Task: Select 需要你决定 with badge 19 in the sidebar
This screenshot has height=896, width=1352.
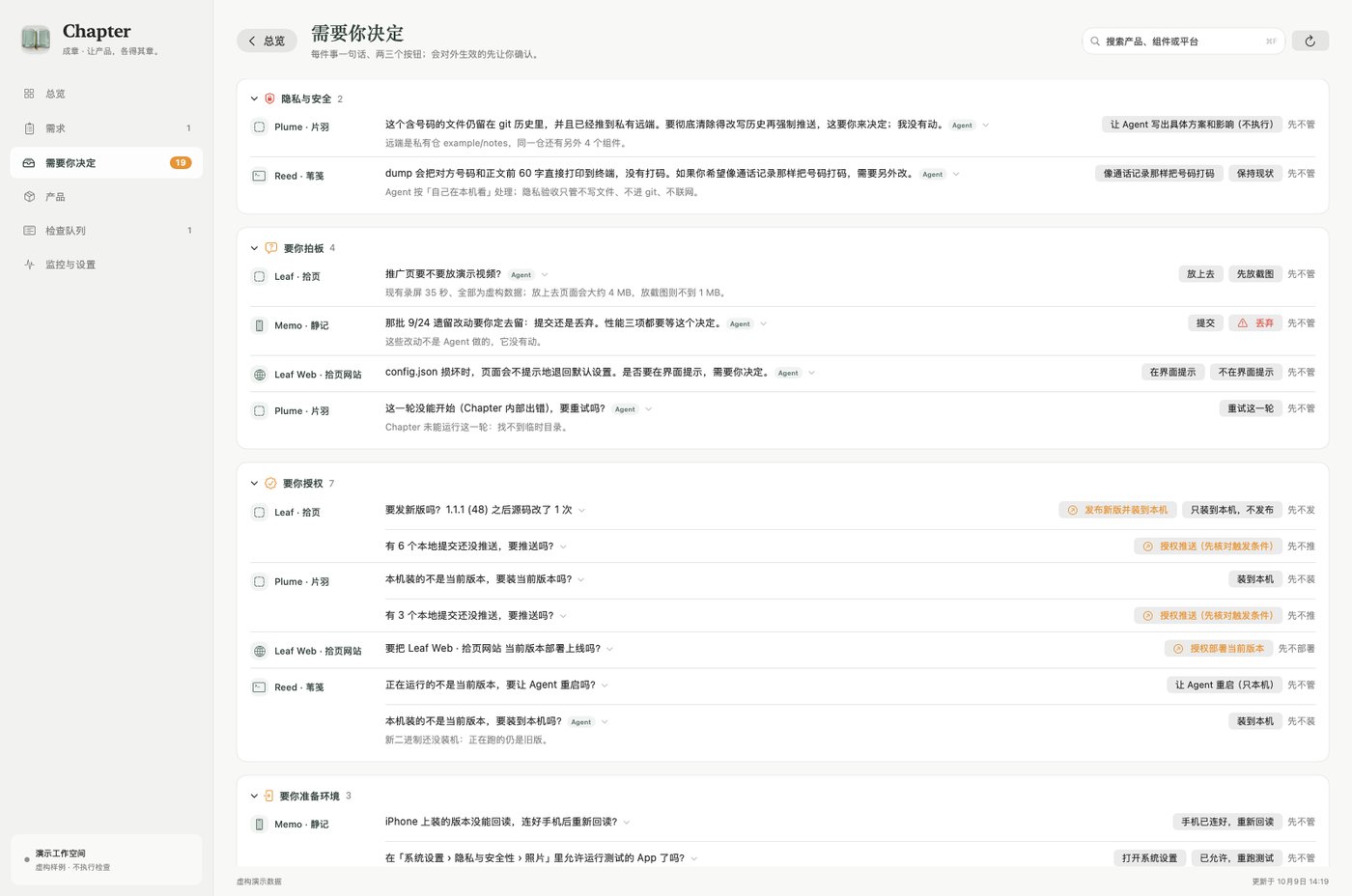Action: [106, 162]
